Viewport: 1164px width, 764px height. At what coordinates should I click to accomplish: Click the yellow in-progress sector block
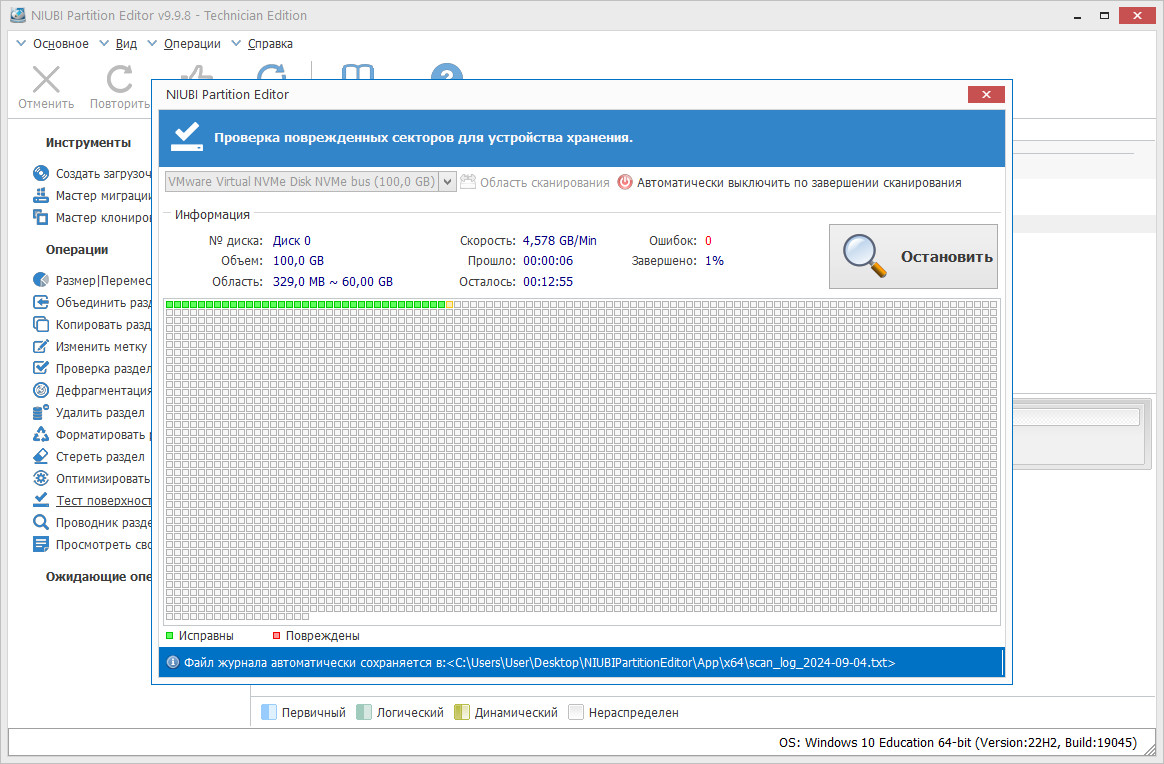pos(449,304)
